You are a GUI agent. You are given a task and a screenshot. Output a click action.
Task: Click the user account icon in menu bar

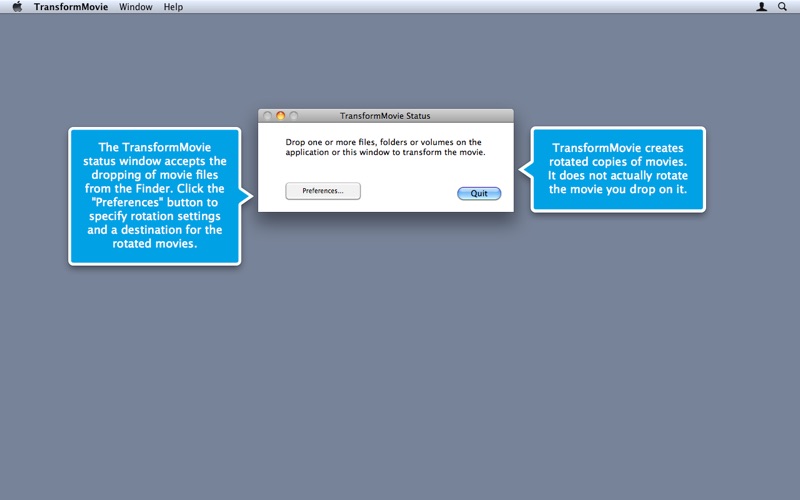pos(761,7)
